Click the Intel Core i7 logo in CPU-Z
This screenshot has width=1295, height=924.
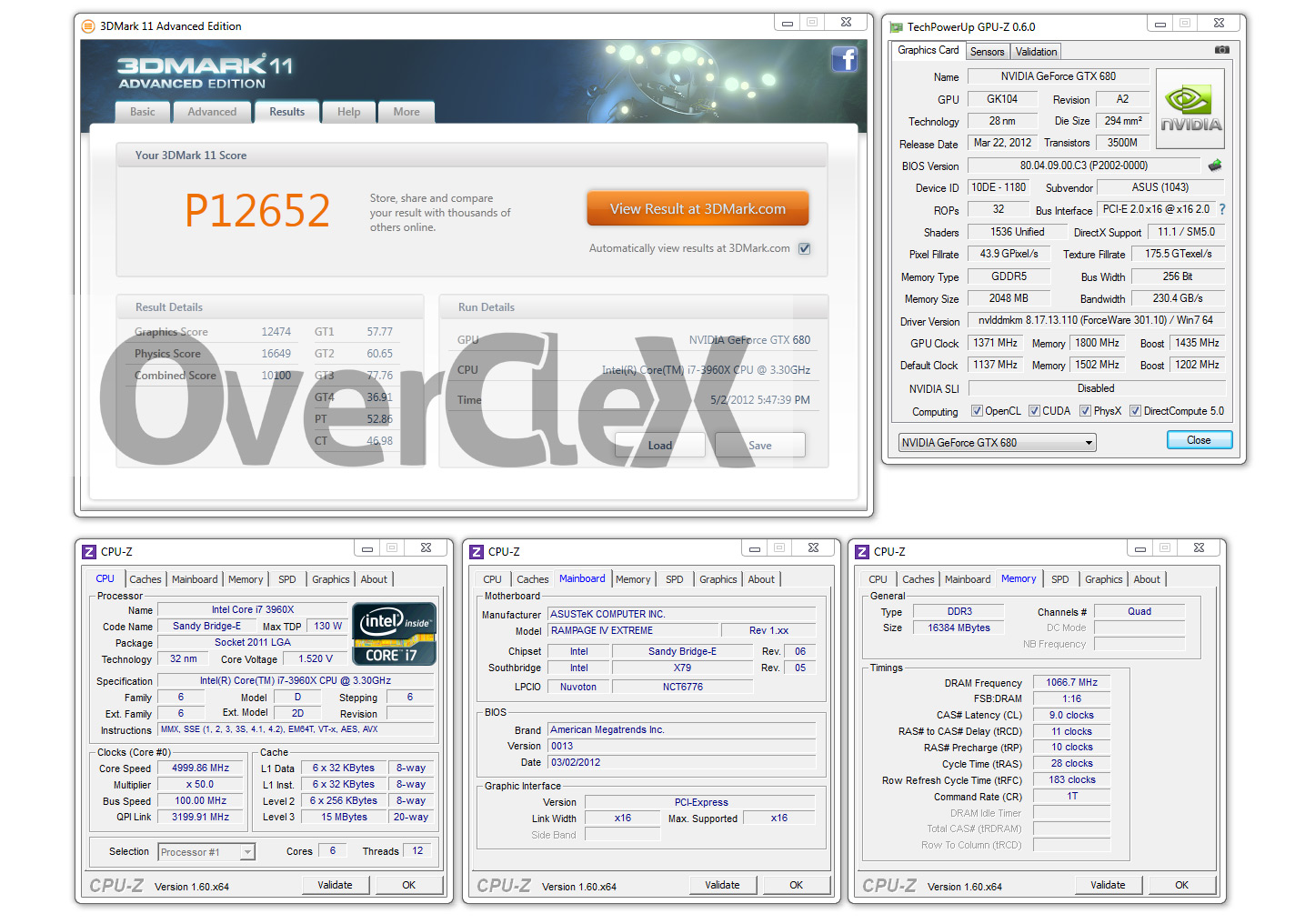click(x=394, y=634)
